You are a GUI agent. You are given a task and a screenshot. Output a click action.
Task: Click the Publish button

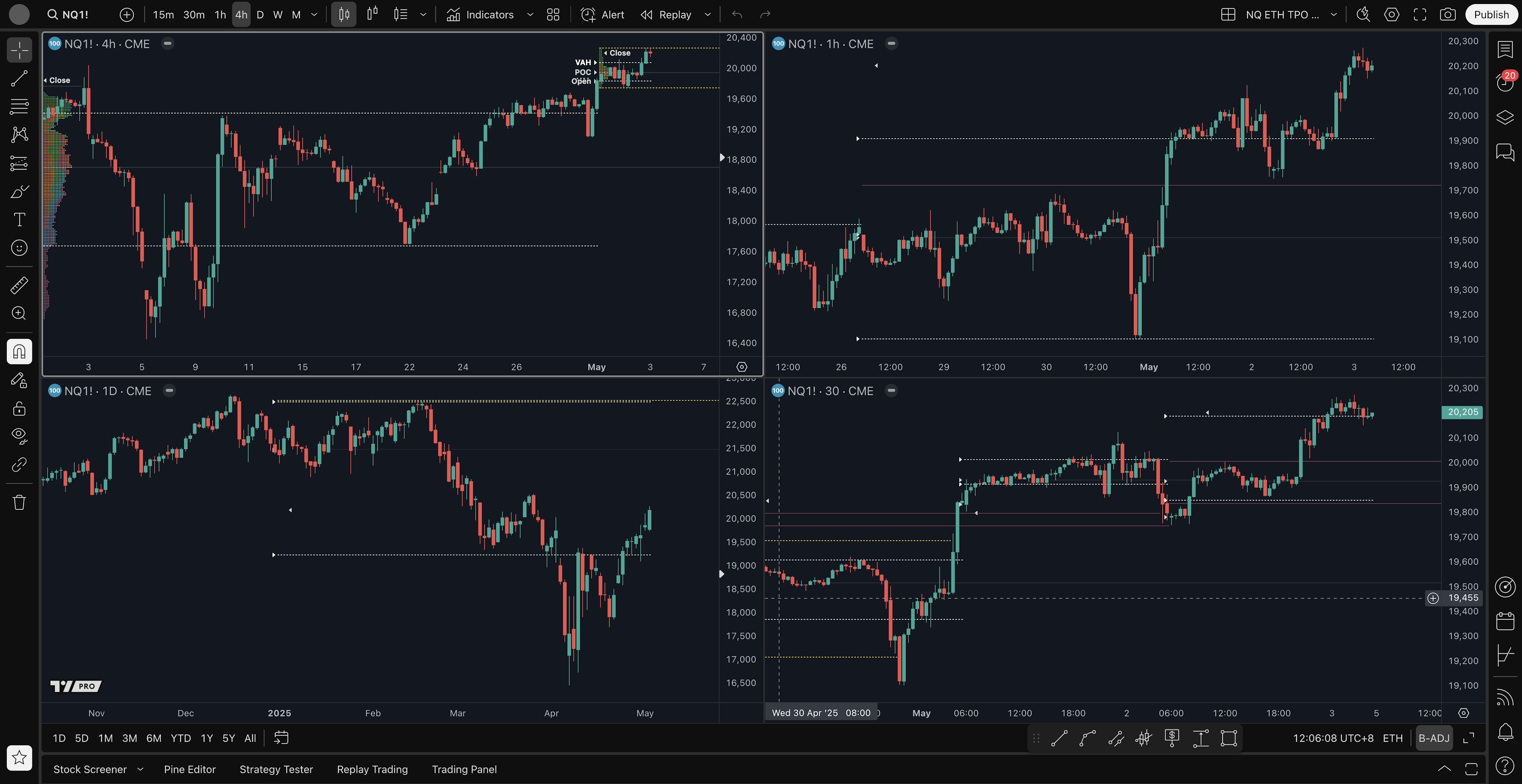pyautogui.click(x=1491, y=15)
